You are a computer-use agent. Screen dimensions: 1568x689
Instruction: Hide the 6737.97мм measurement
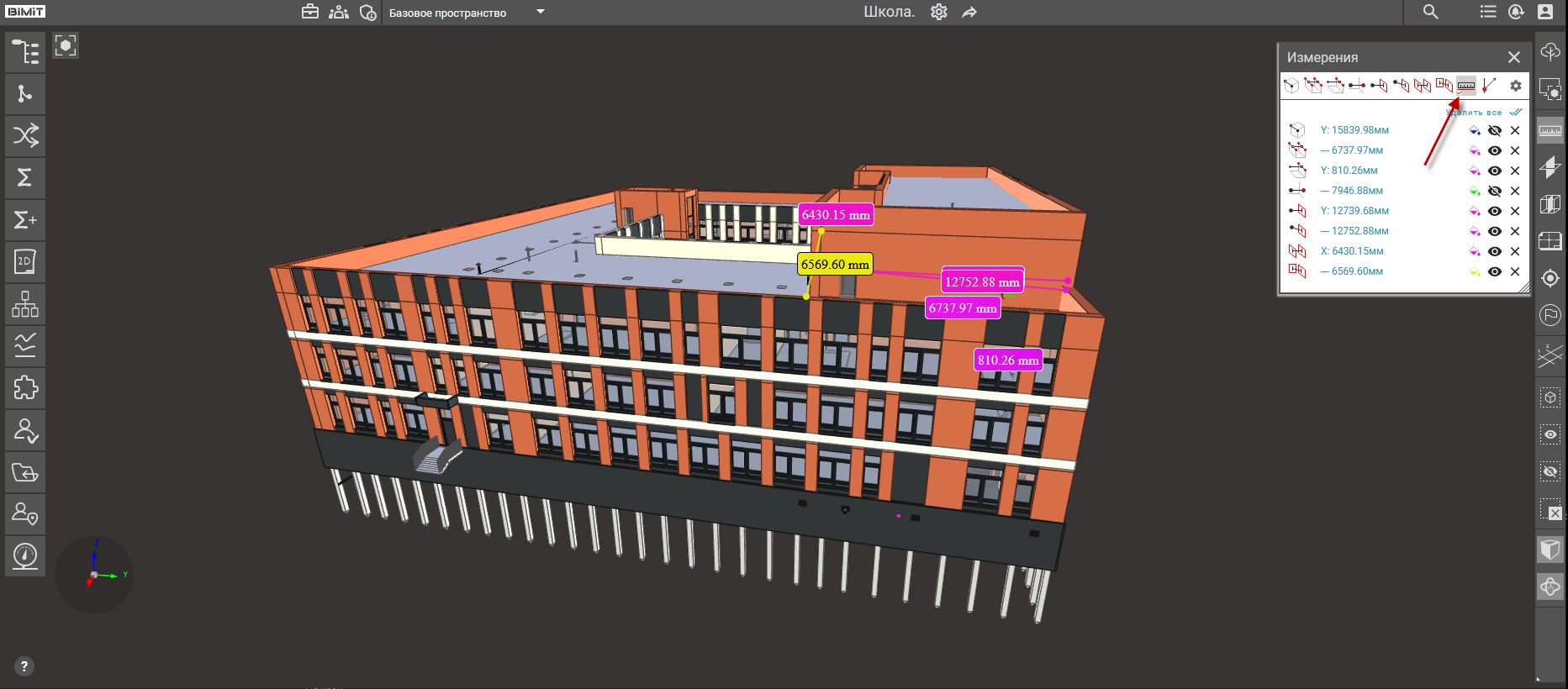click(x=1494, y=150)
